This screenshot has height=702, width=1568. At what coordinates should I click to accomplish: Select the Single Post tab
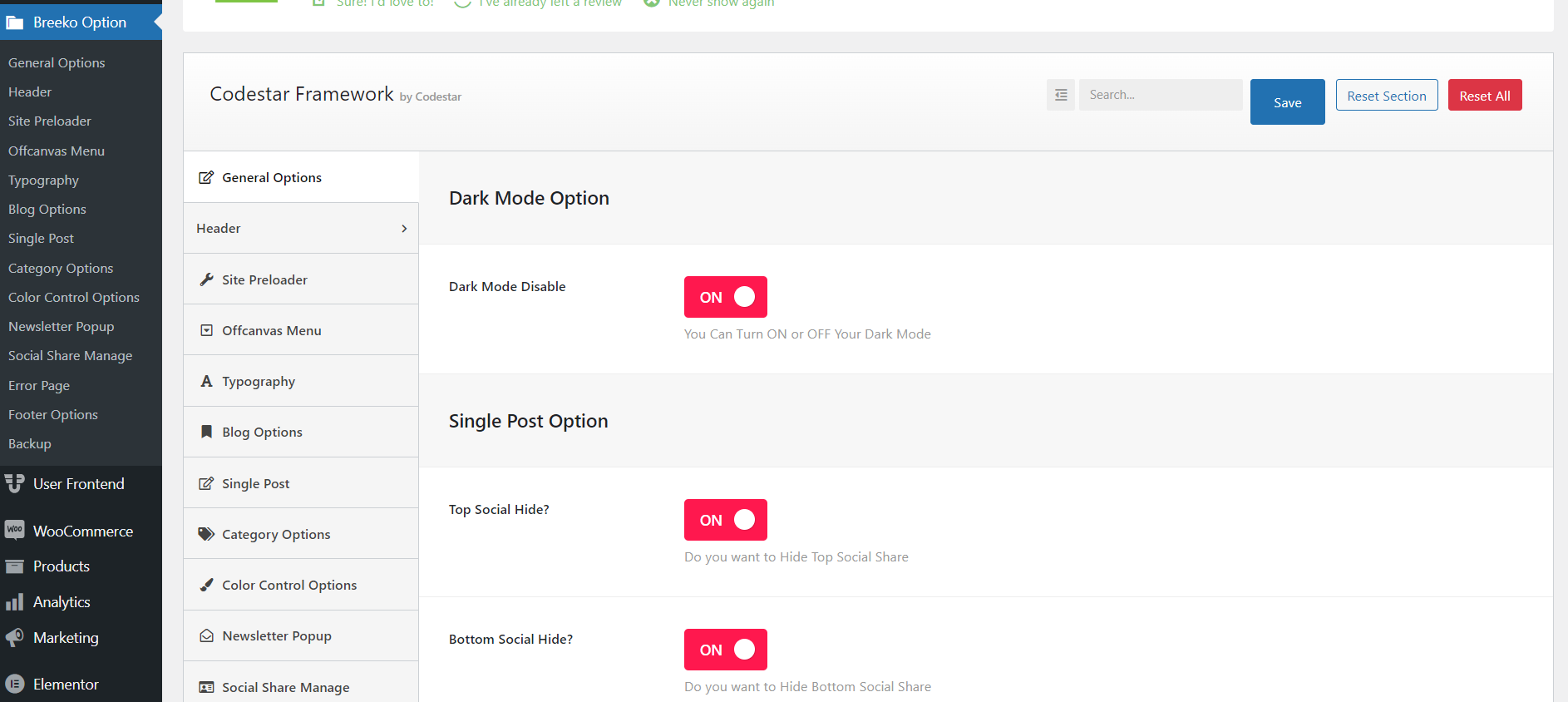(255, 483)
